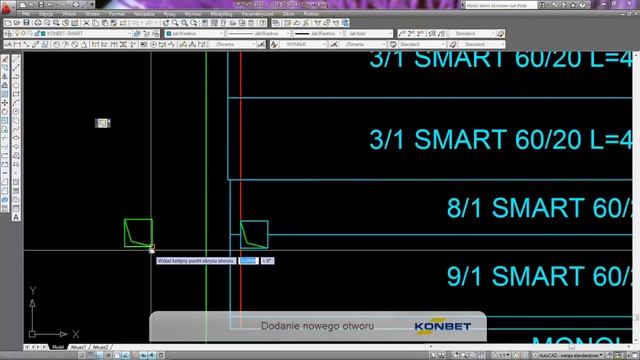Open the Widok menu
The image size is (640, 360).
click(69, 14)
